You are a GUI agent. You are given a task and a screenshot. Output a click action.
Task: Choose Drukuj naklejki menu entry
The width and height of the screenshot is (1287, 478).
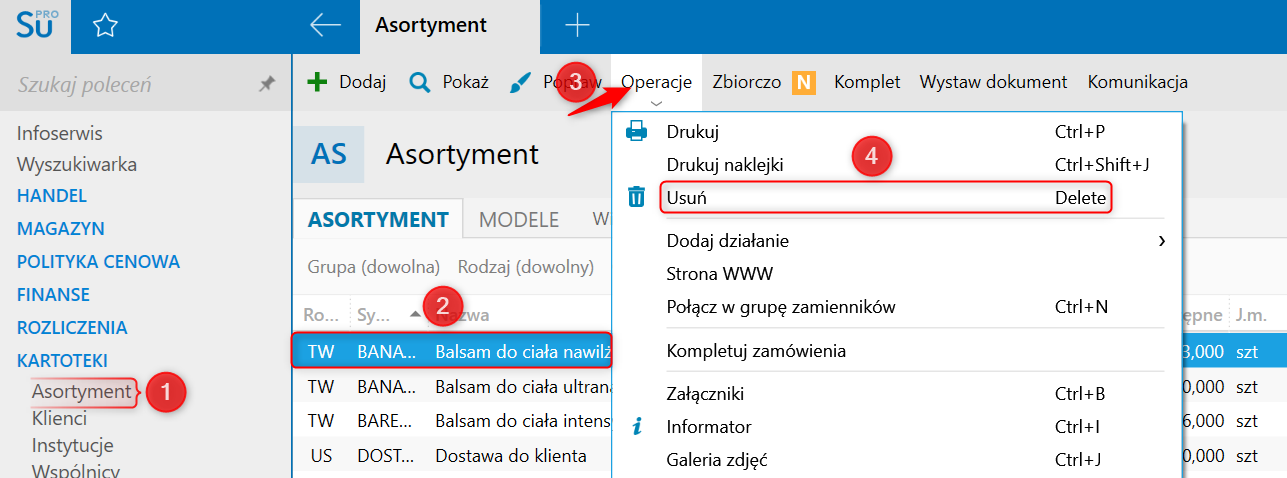[724, 164]
